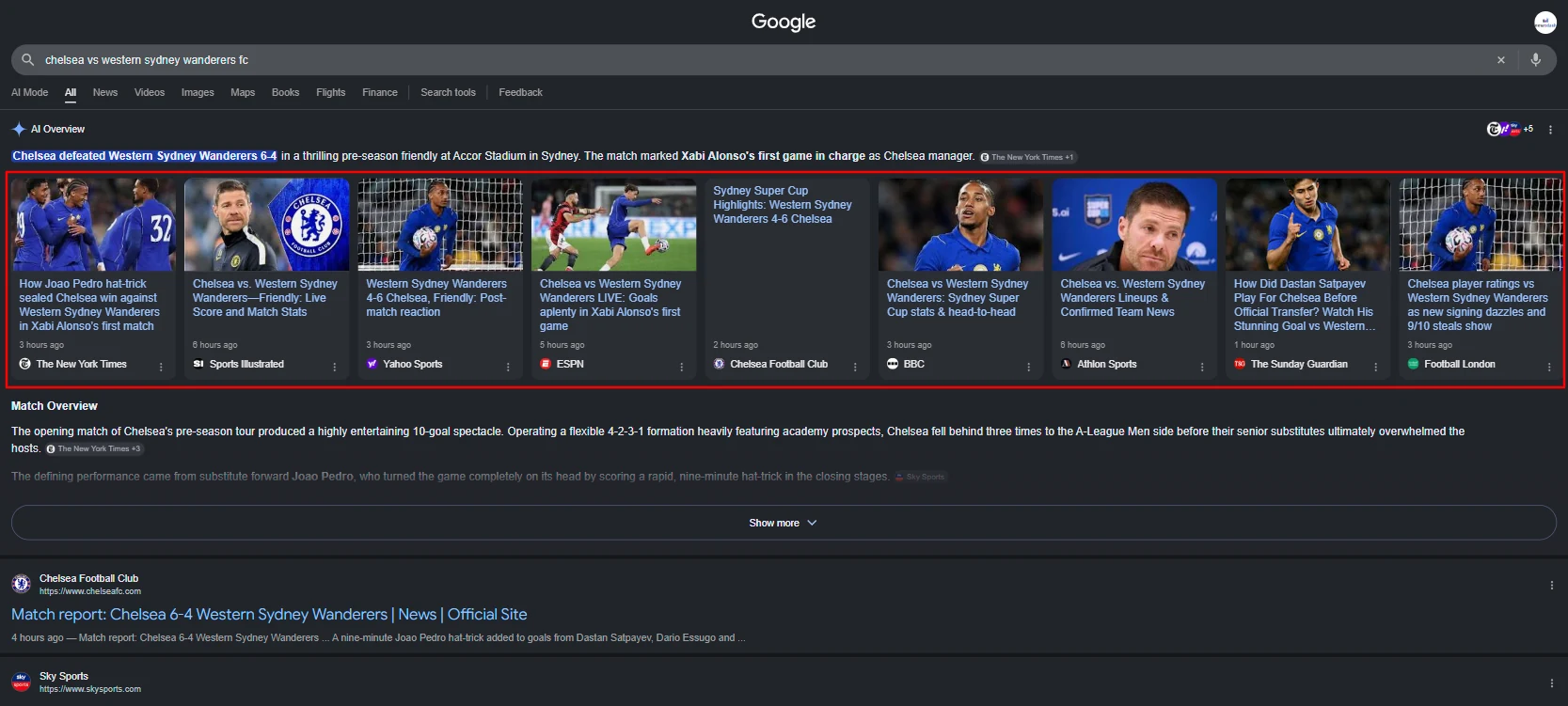1568x706 pixels.
Task: Click the search magnifier icon
Action: [27, 59]
